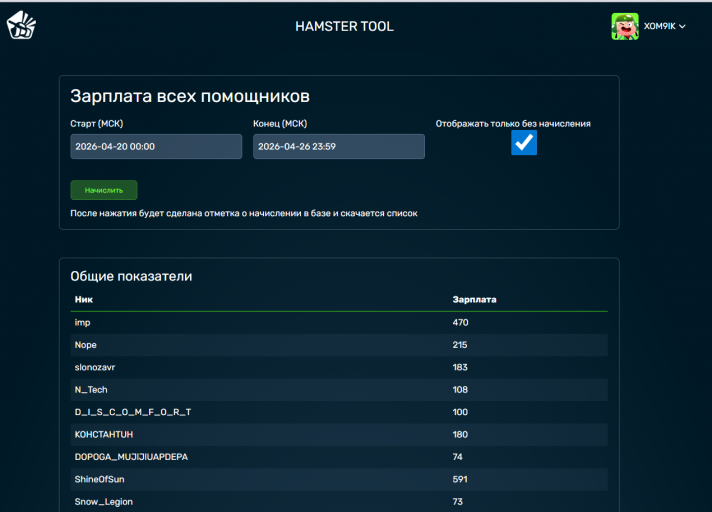The image size is (712, 512).
Task: Select the Snow_Legion row nickname
Action: pos(104,502)
